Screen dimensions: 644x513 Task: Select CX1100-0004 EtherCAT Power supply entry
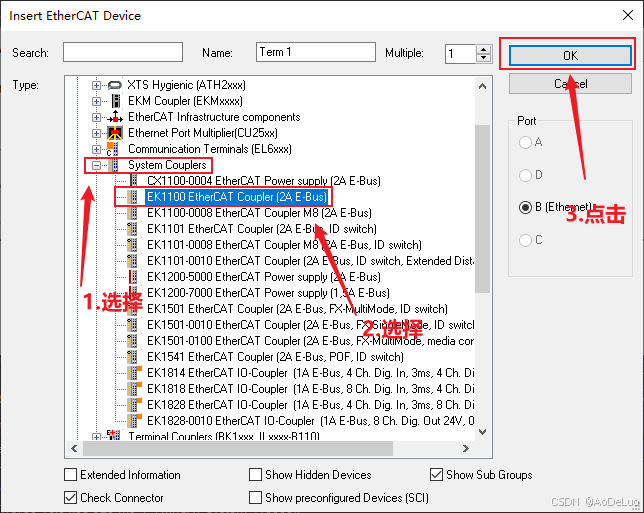point(264,181)
